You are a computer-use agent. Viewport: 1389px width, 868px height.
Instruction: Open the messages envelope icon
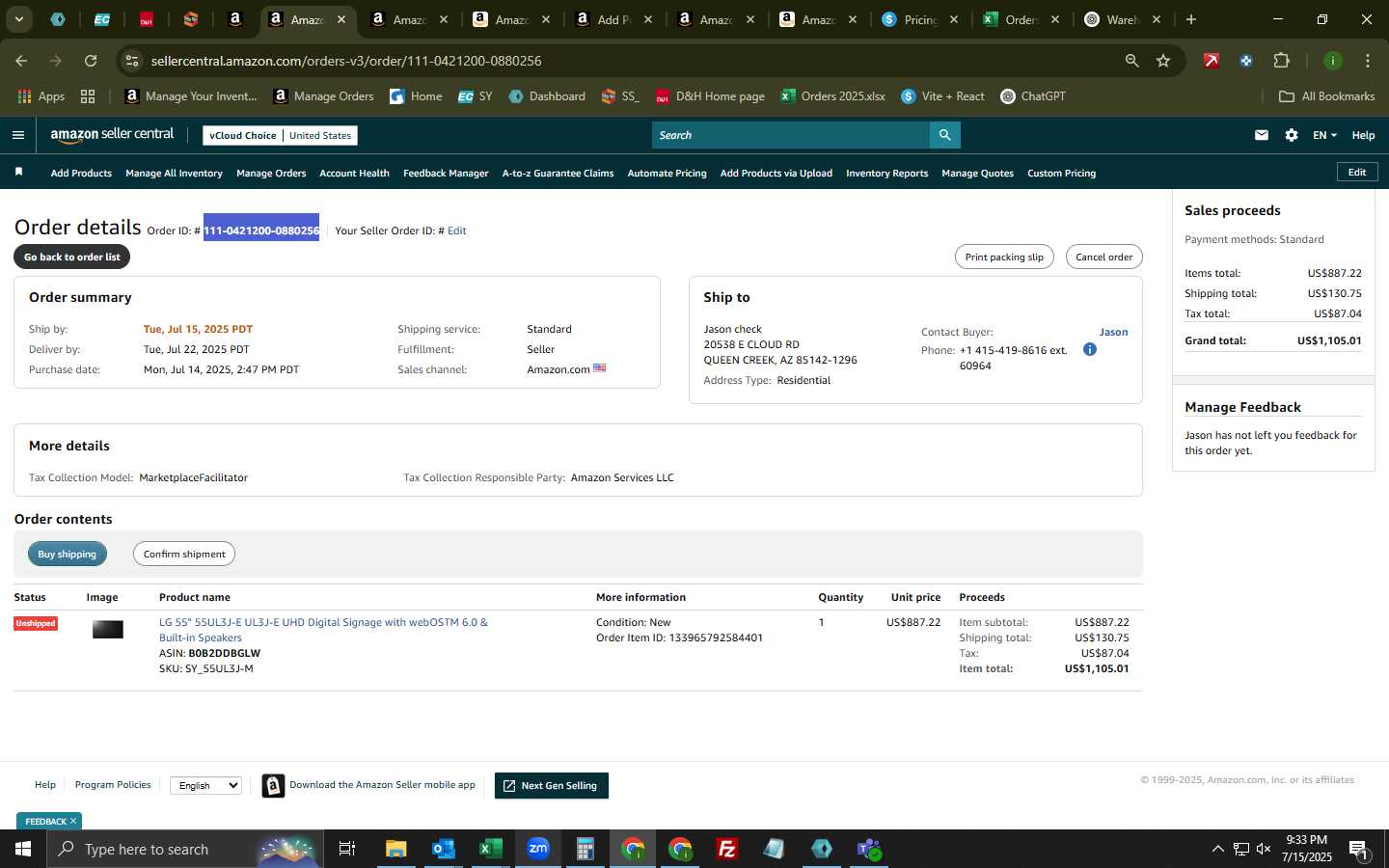[x=1261, y=135]
